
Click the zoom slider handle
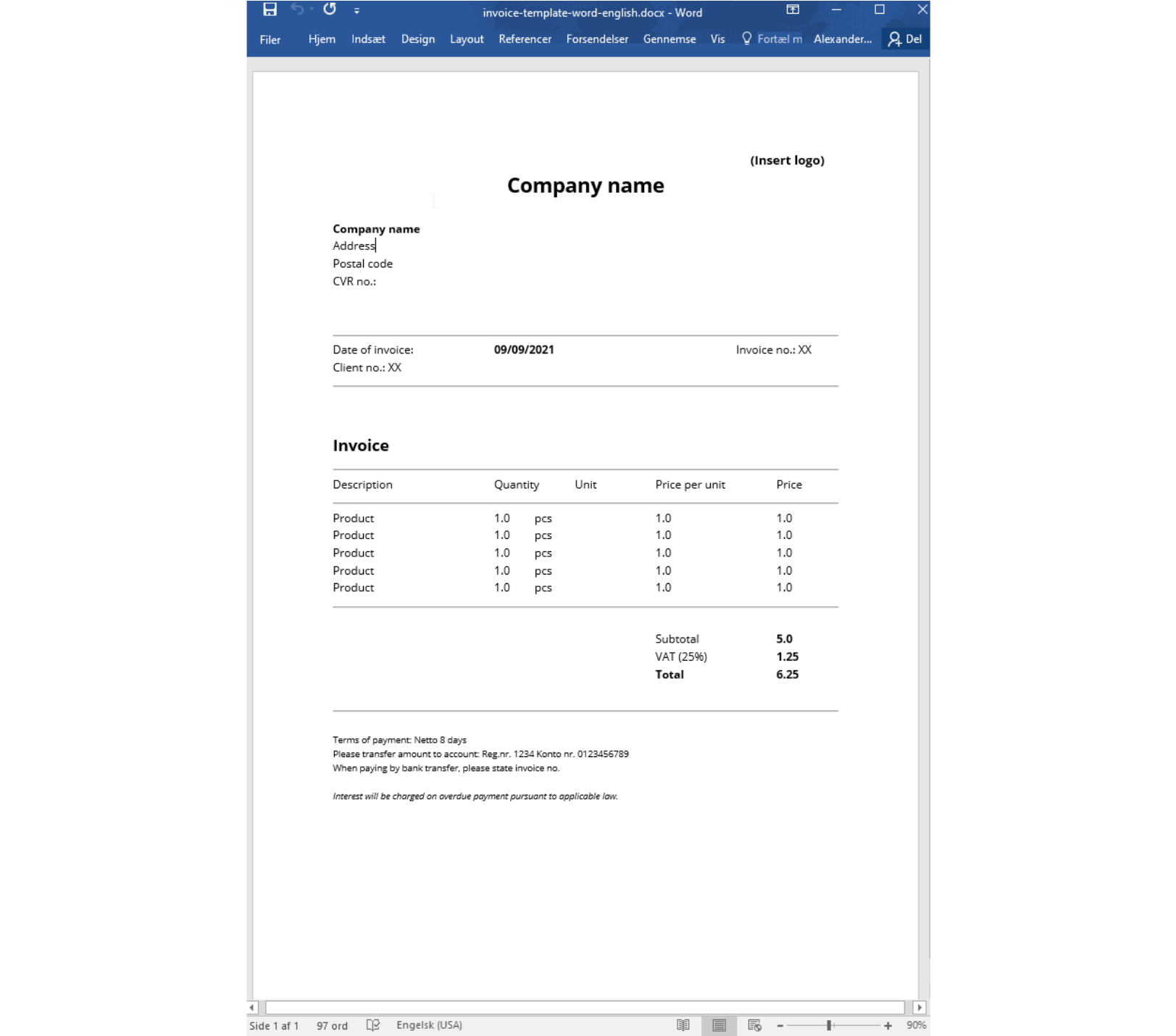[x=829, y=1026]
